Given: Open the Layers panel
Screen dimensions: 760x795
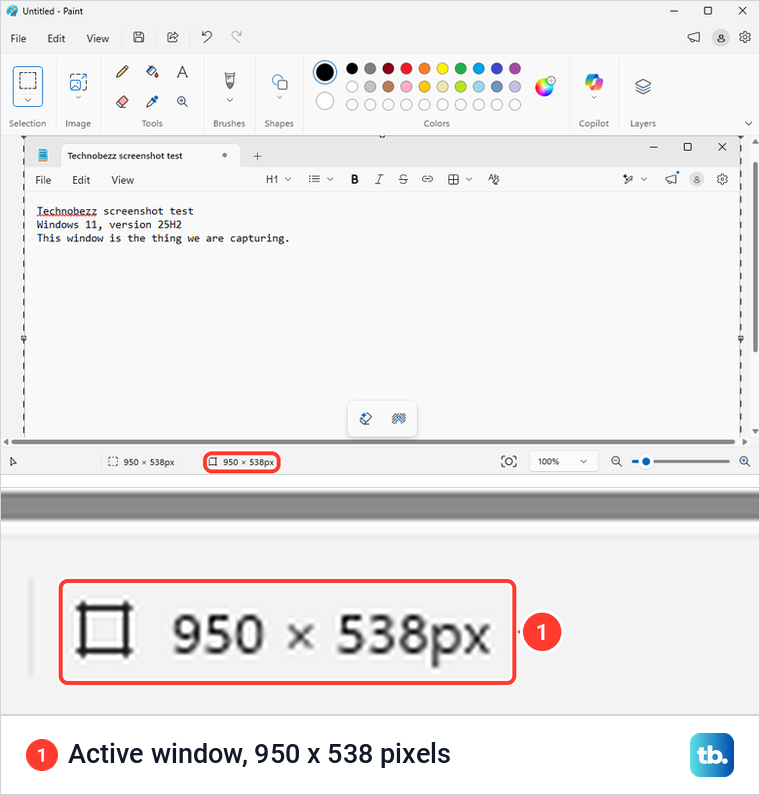Looking at the screenshot, I should coord(643,87).
